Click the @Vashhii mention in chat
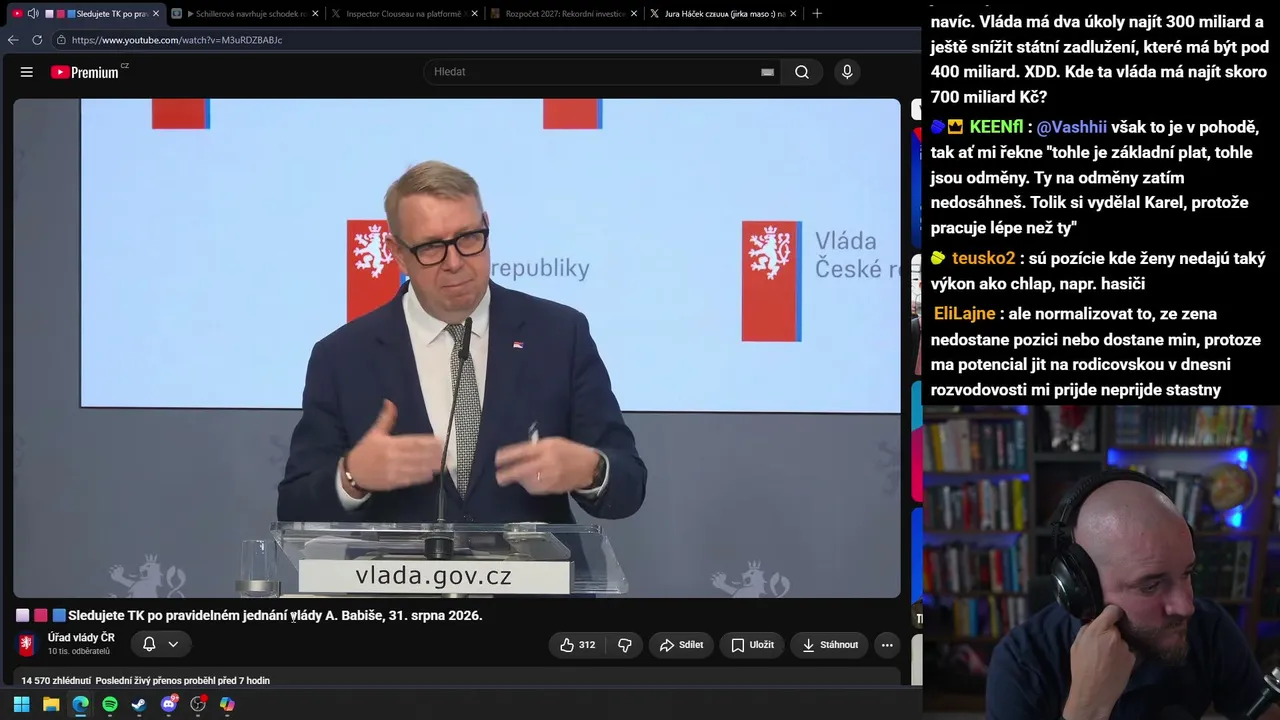Image resolution: width=1280 pixels, height=720 pixels. pos(1072,128)
